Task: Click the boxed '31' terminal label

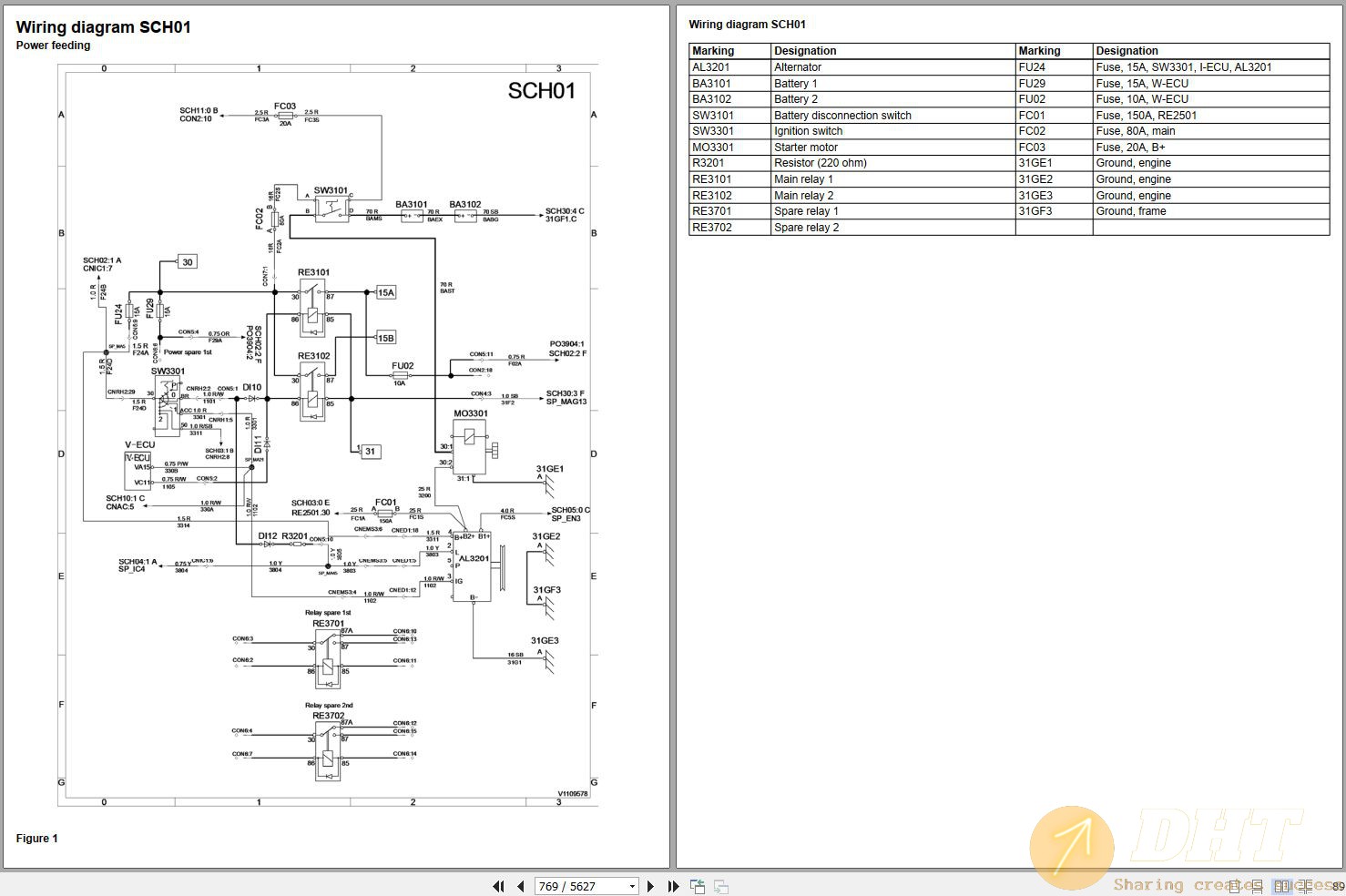Action: pos(370,451)
